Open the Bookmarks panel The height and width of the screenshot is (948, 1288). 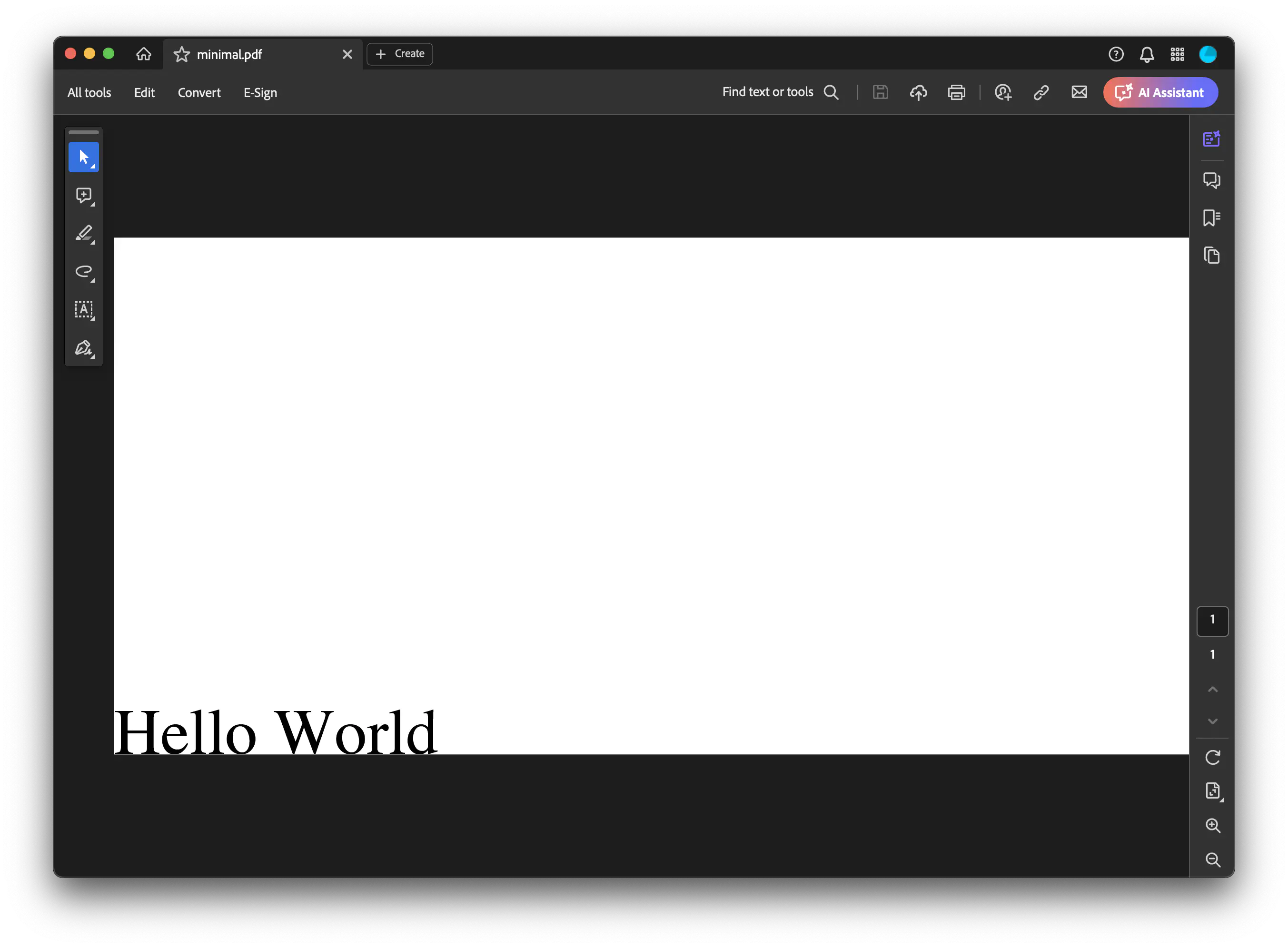point(1212,217)
